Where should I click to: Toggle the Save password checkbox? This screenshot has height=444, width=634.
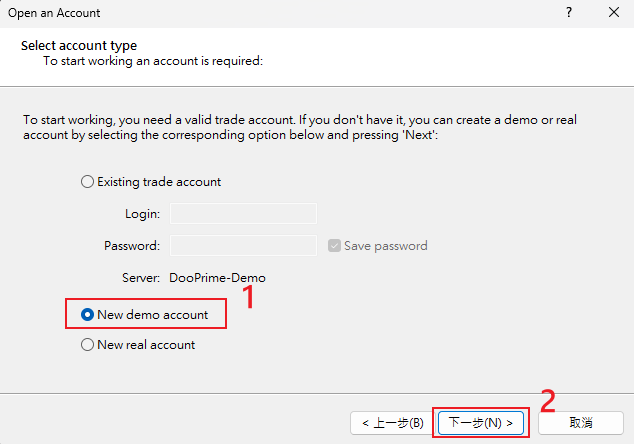334,246
